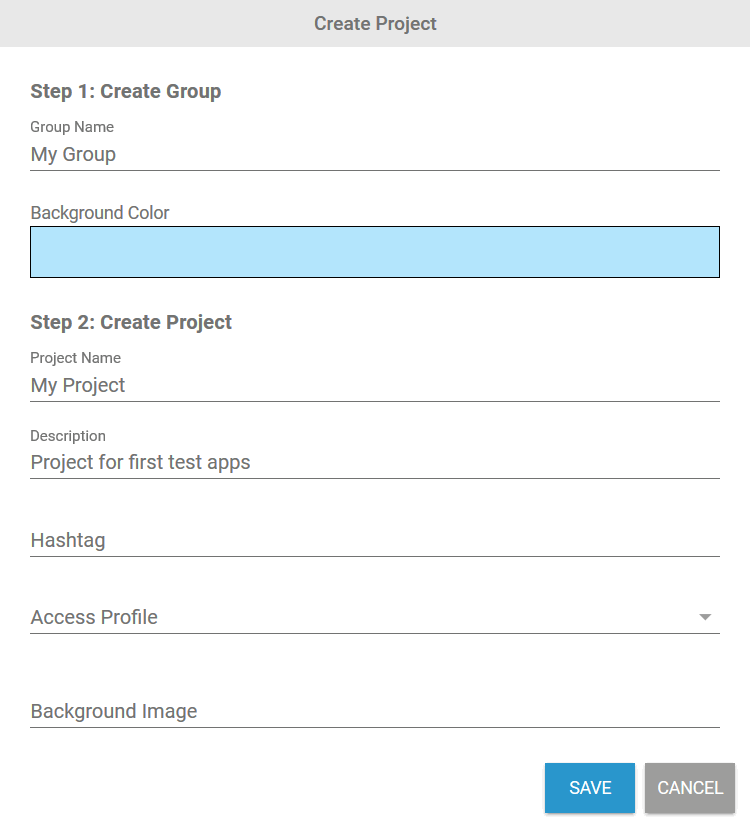Click the 'My Project' text value
750x823 pixels.
point(78,386)
